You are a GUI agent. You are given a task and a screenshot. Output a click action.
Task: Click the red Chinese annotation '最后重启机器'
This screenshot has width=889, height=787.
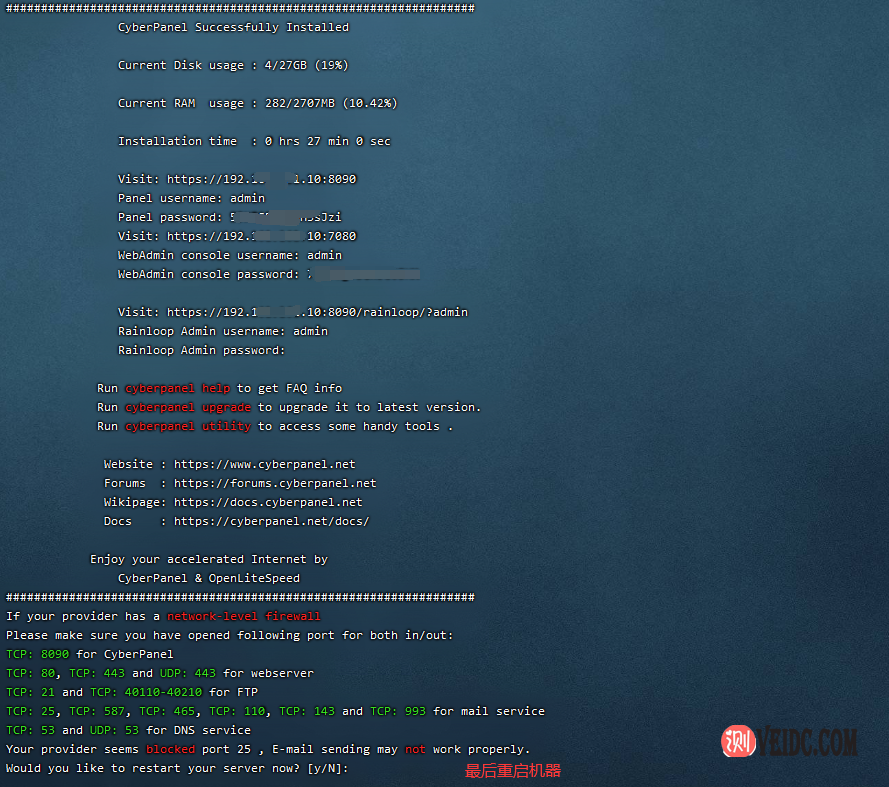point(512,771)
